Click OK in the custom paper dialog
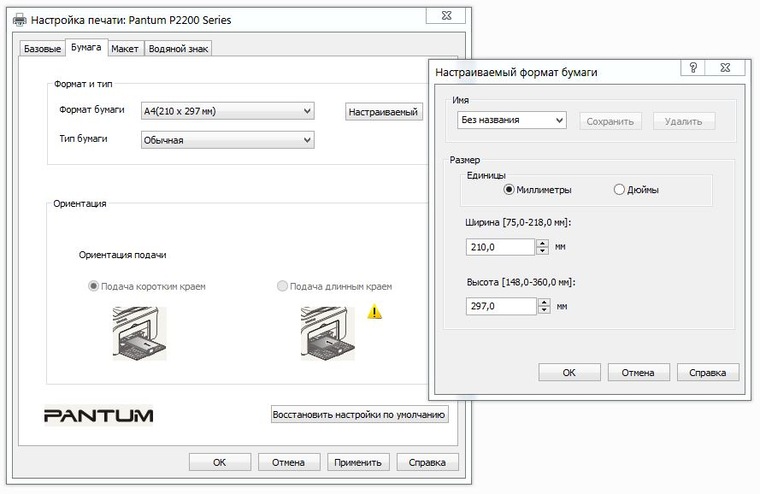760x494 pixels. point(569,372)
